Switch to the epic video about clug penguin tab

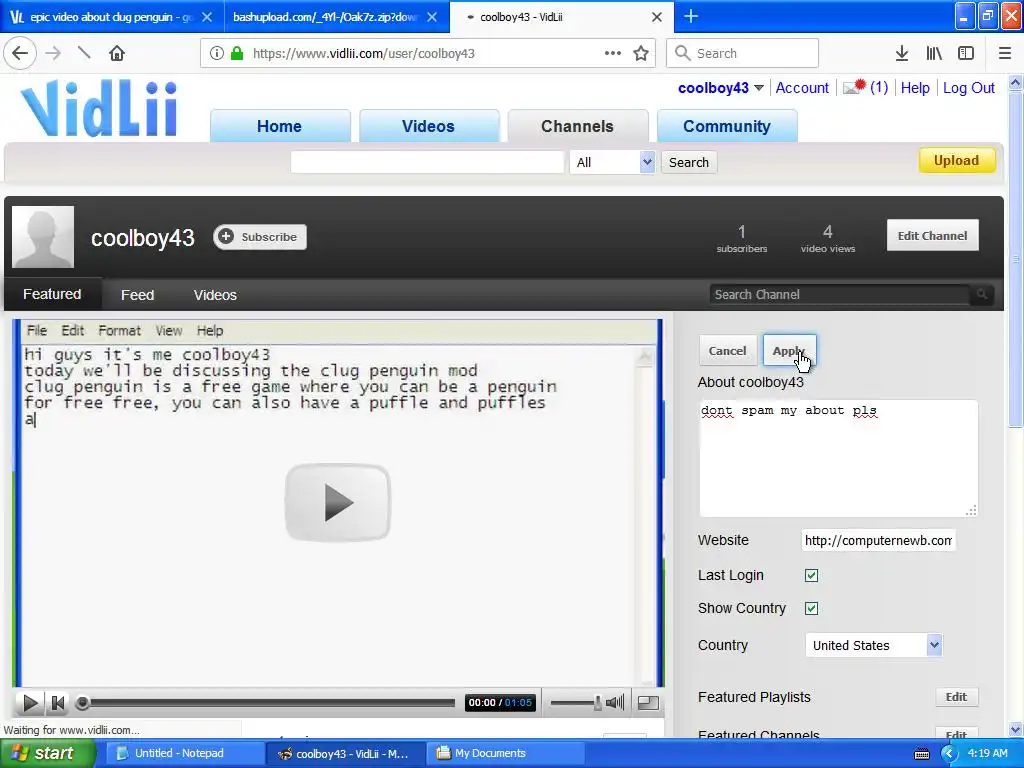112,17
